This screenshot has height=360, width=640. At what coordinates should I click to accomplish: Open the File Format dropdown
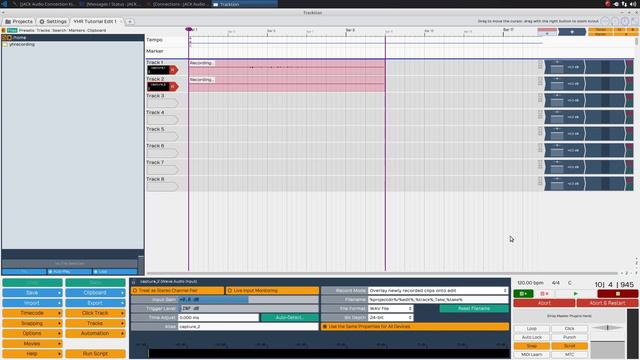(391, 309)
